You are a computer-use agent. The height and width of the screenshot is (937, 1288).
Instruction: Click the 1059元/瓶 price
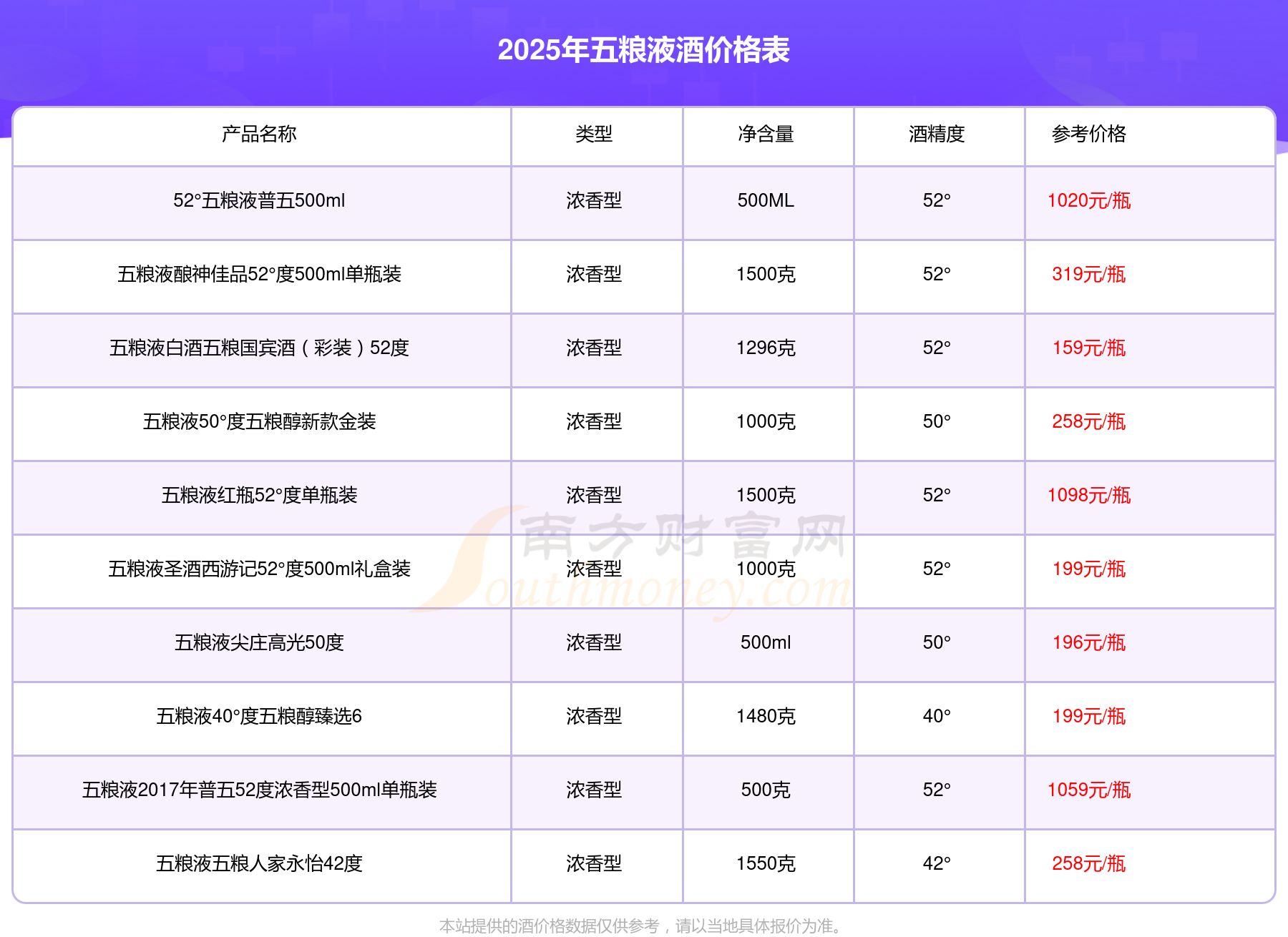1089,790
